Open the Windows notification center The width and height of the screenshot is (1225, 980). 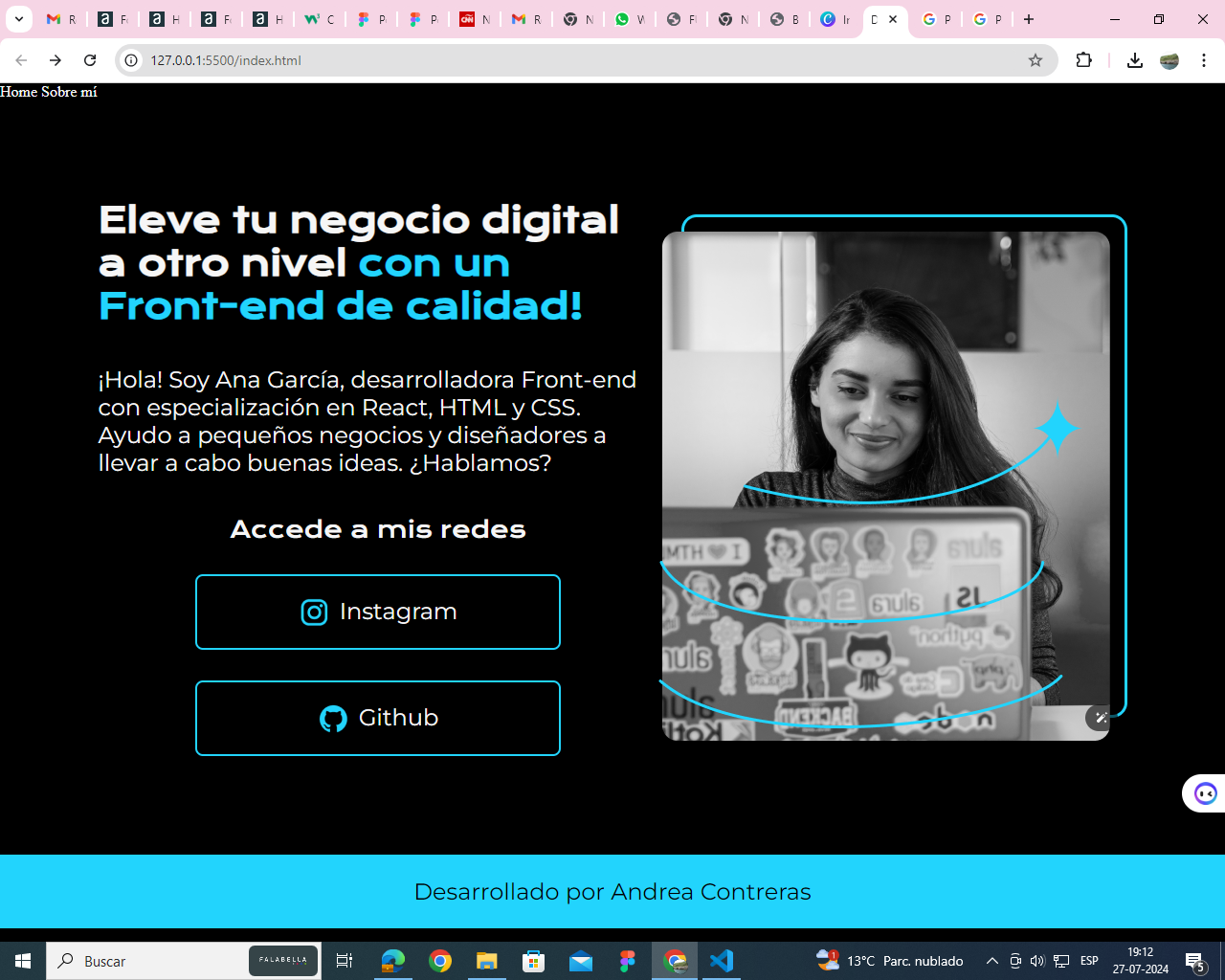point(1195,961)
